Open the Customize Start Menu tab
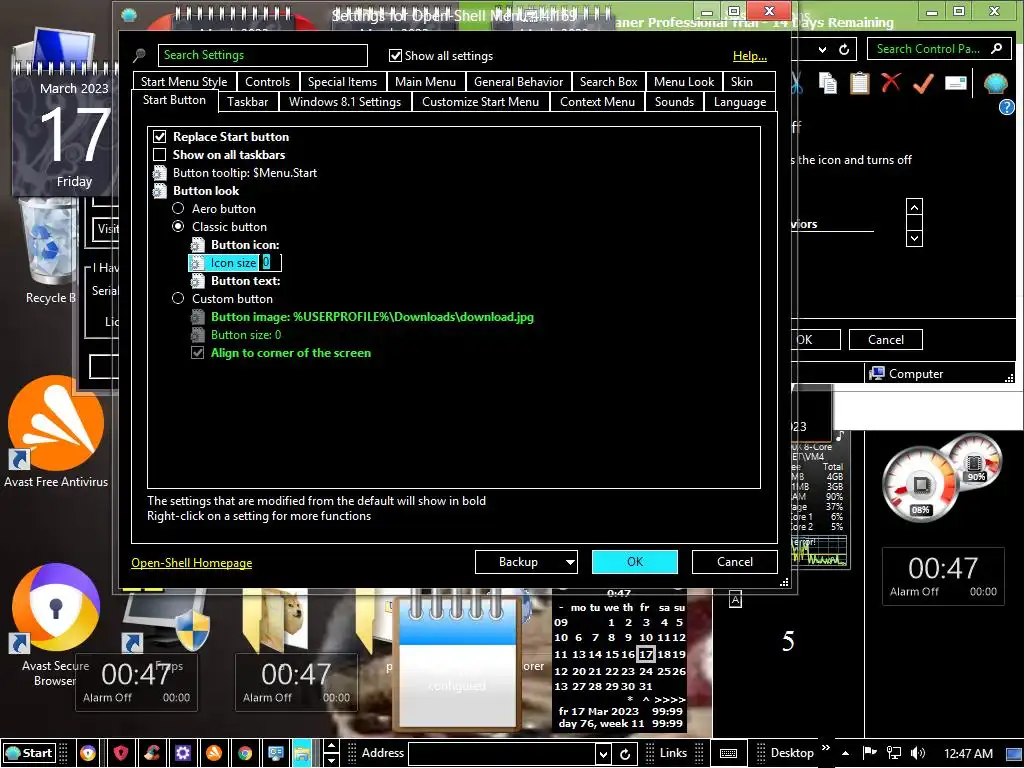 click(x=480, y=102)
